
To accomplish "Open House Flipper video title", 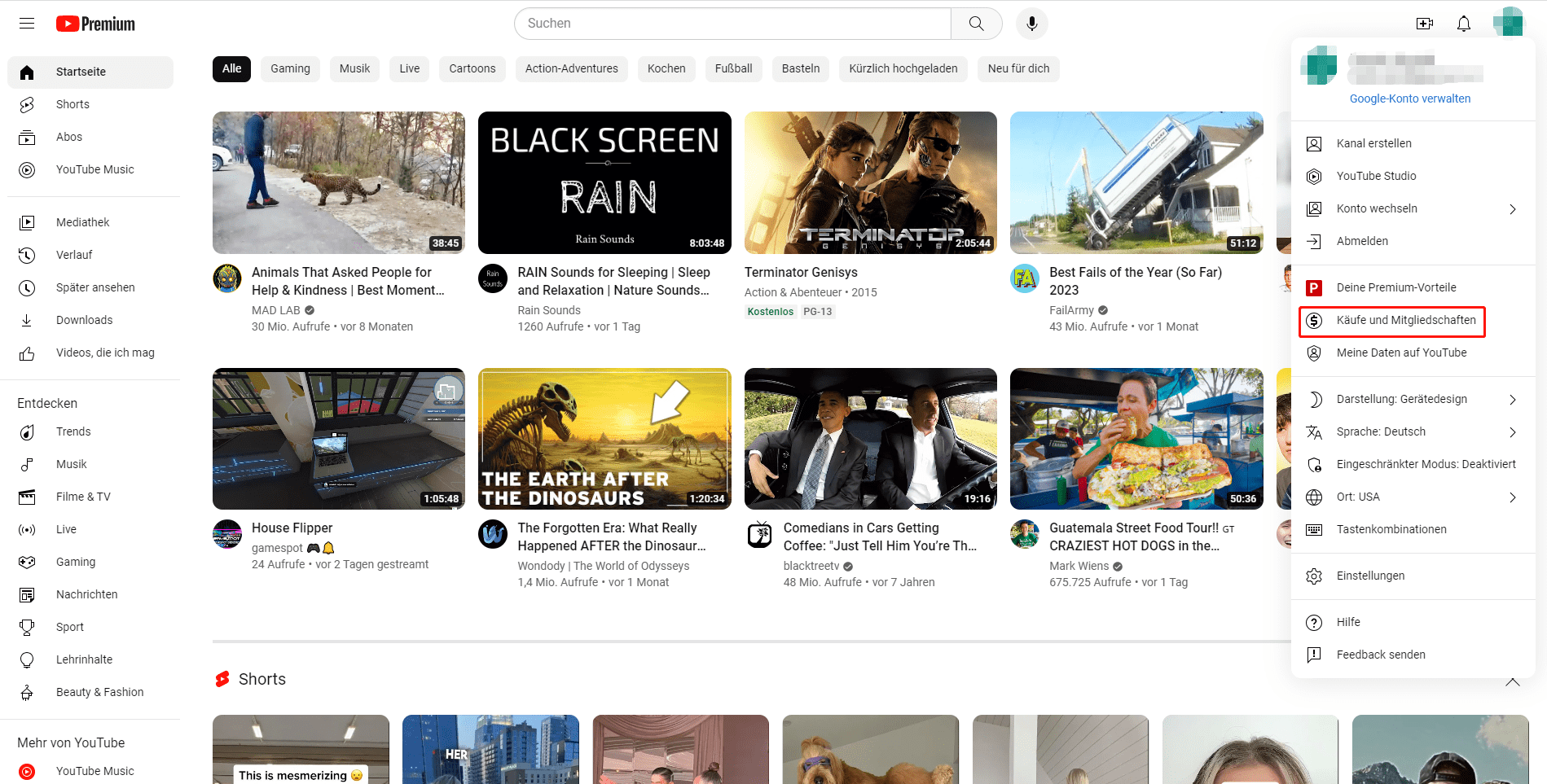I will pyautogui.click(x=292, y=528).
